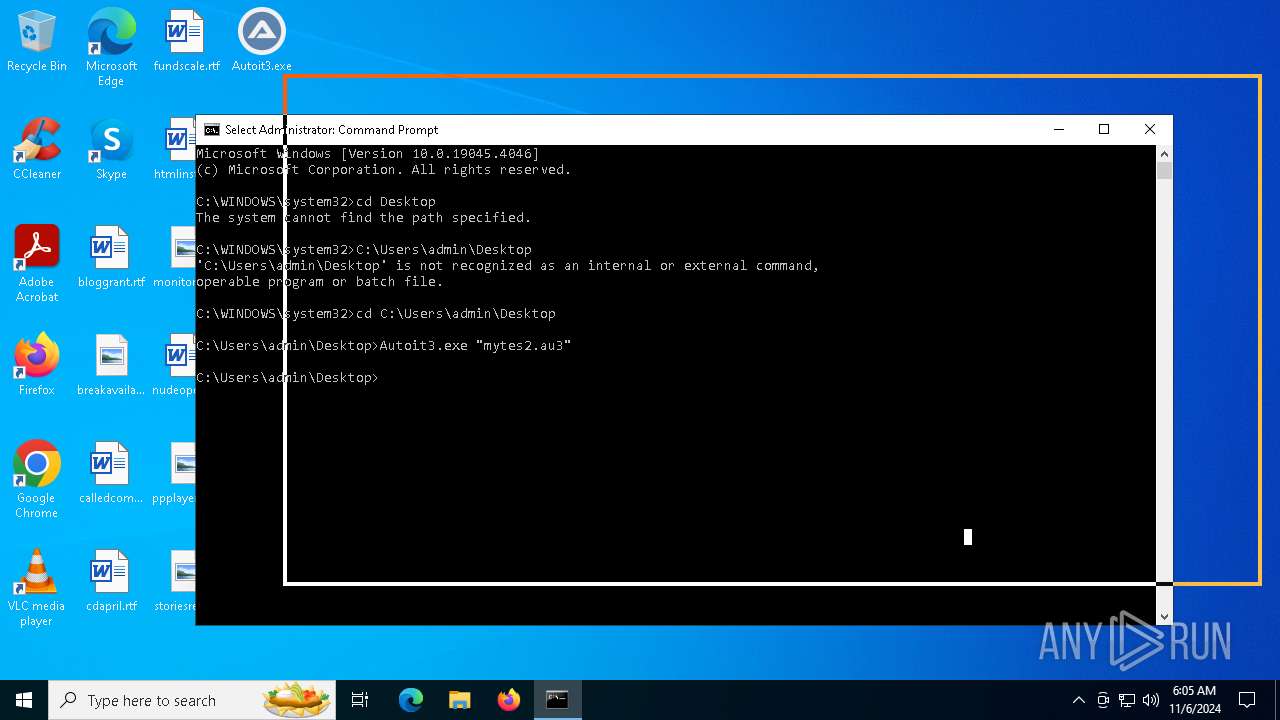The width and height of the screenshot is (1280, 720).
Task: Select the bloggrant.rtf desktop file
Action: (111, 257)
